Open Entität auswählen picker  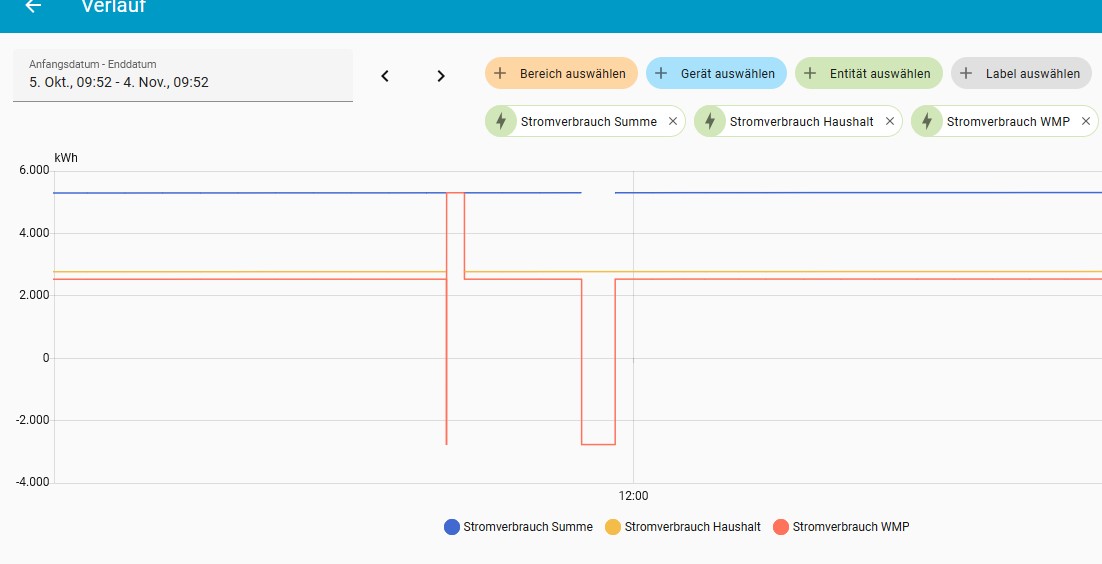(x=868, y=73)
